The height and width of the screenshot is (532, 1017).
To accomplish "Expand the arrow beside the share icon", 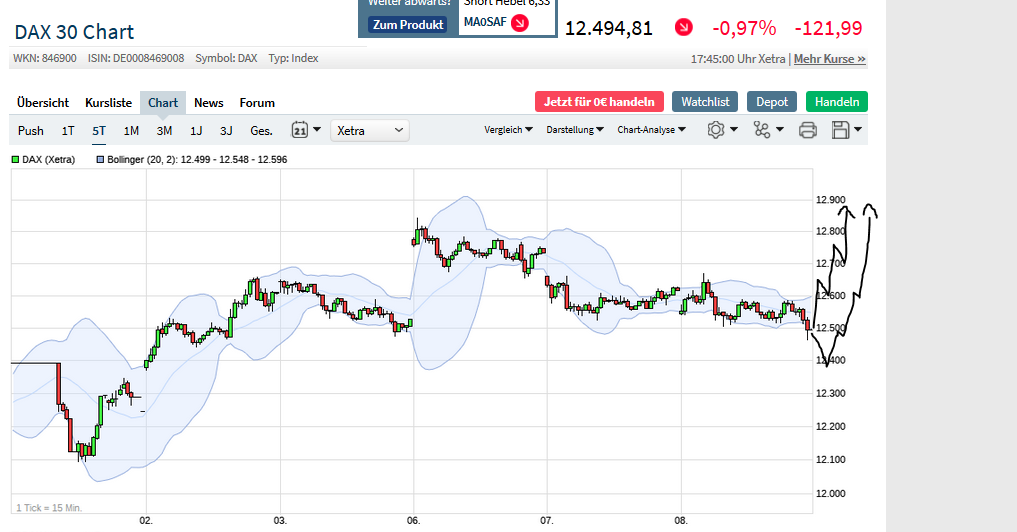I will click(780, 130).
